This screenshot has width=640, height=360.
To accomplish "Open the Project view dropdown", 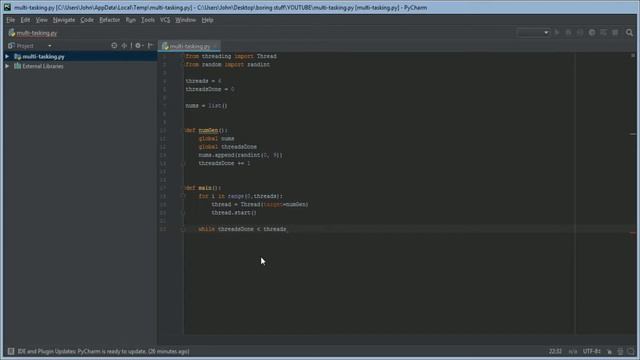I will [x=50, y=46].
